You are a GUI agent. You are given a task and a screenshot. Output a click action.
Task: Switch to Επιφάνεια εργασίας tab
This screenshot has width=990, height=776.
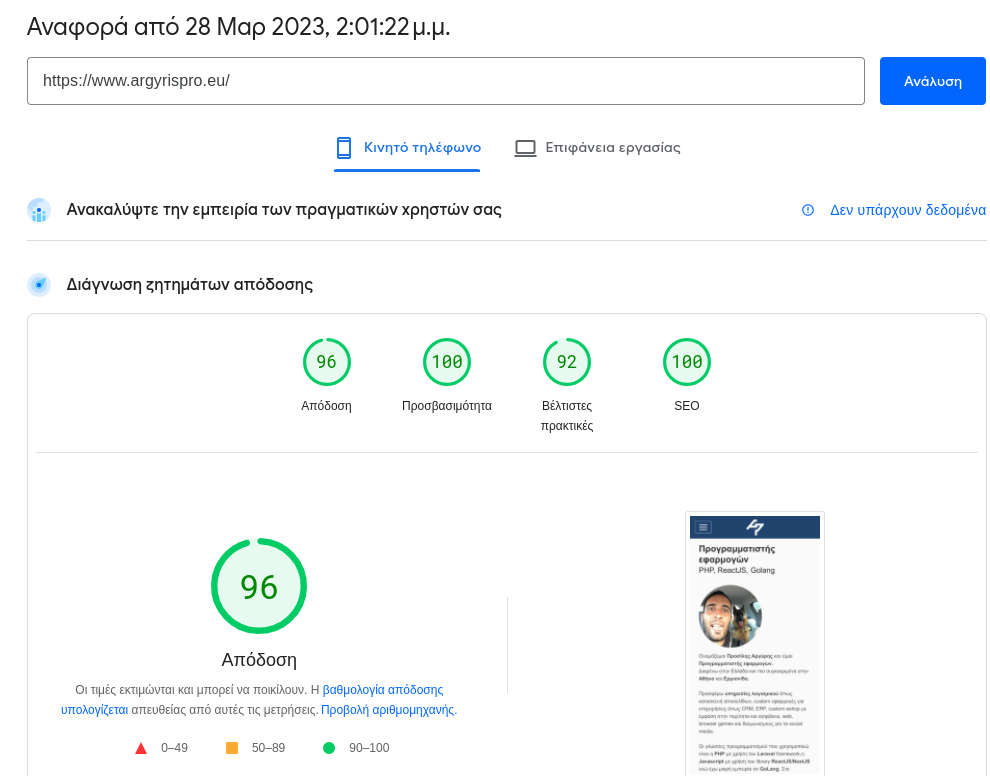pos(597,148)
